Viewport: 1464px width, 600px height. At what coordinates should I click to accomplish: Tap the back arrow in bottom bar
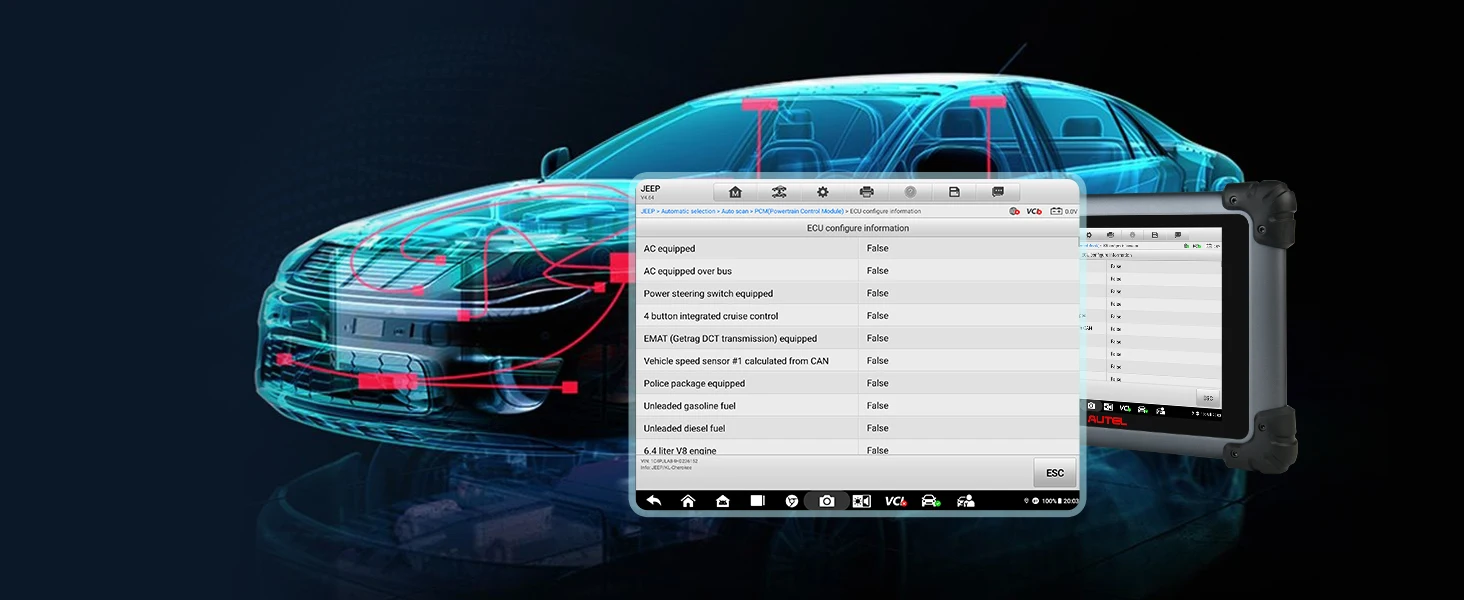[x=654, y=501]
